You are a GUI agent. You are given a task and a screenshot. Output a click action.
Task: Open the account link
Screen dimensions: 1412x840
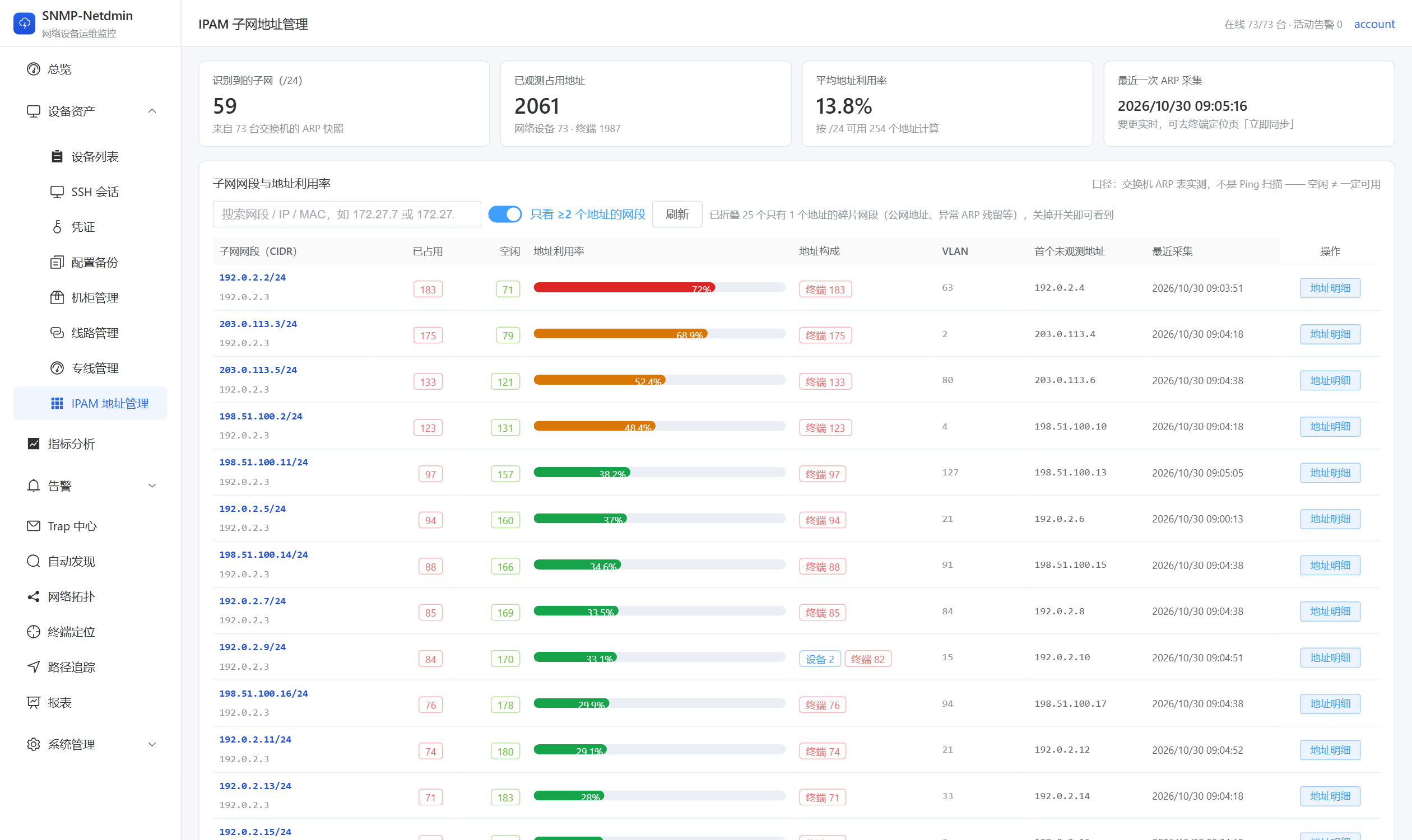1374,24
